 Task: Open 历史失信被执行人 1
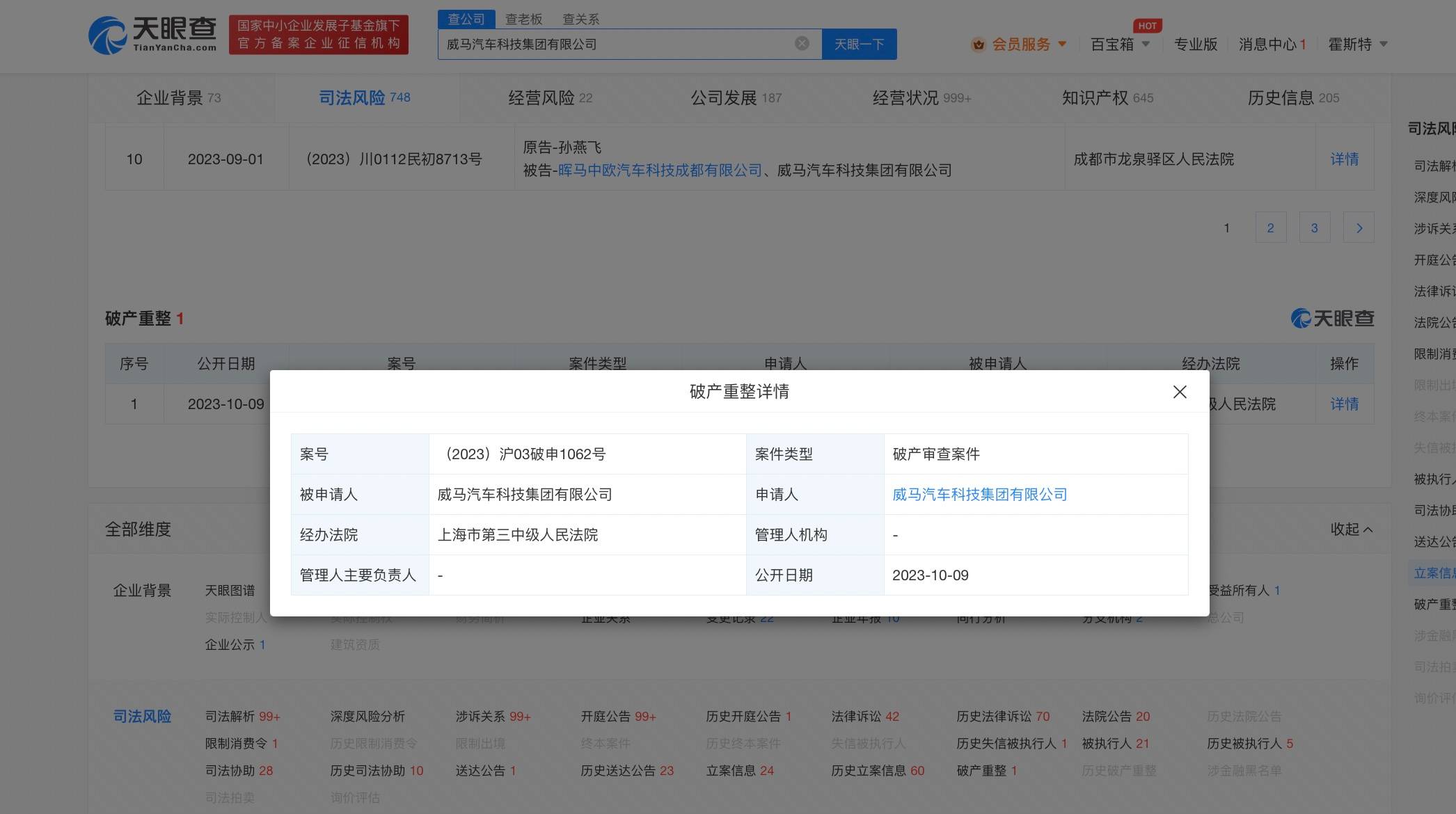(1012, 744)
